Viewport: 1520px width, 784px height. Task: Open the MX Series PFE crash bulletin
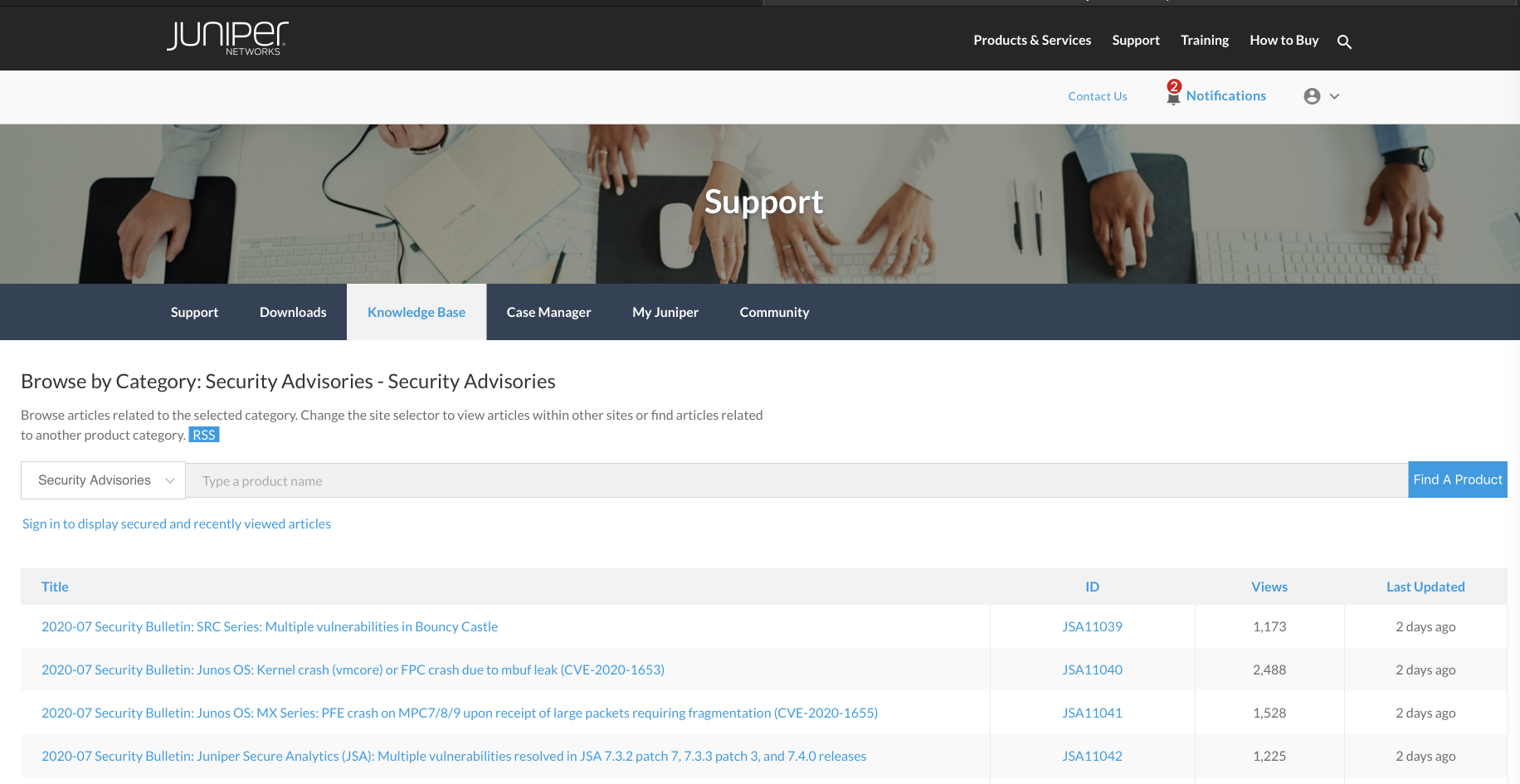pyautogui.click(x=460, y=713)
